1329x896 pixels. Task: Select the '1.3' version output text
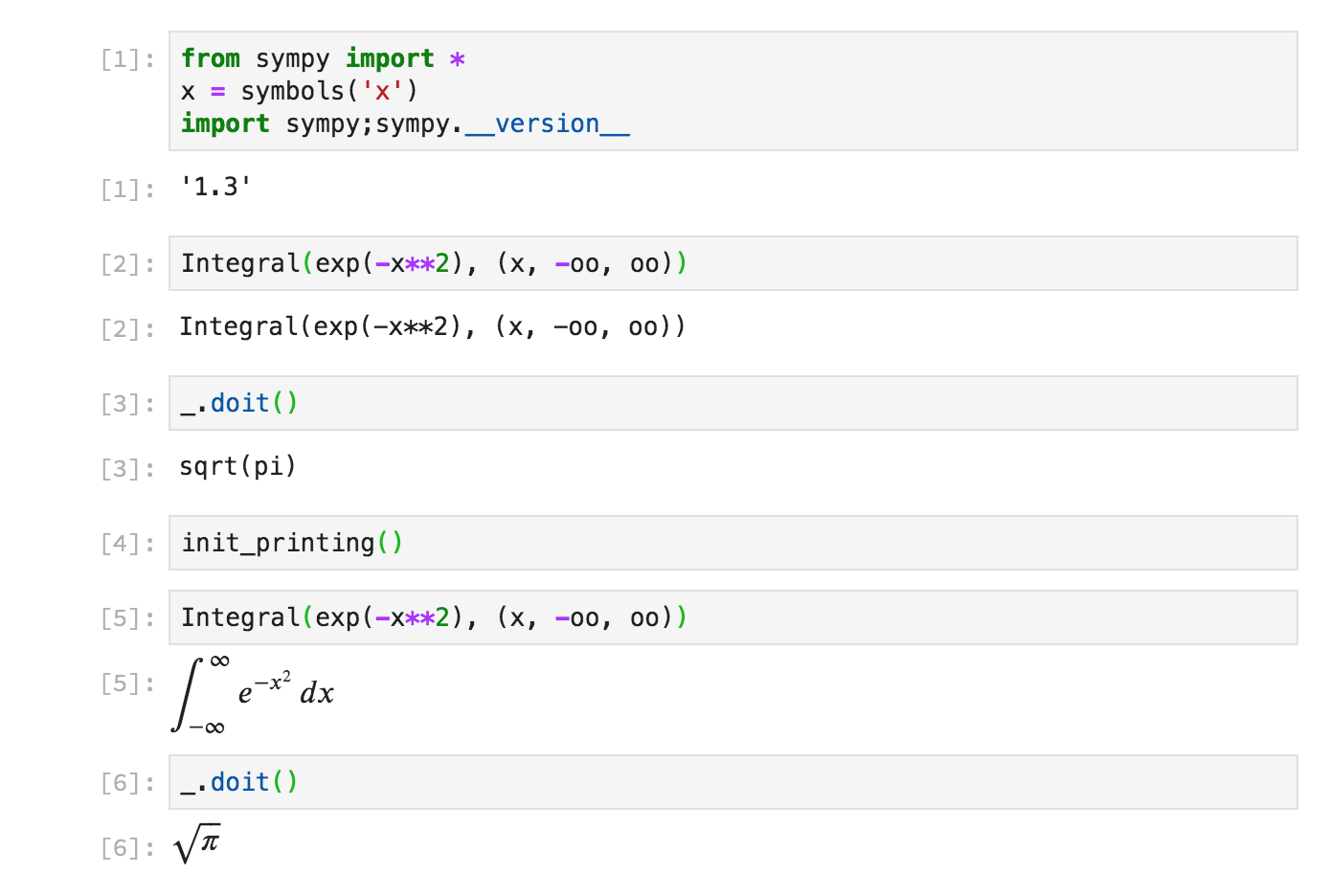tap(215, 188)
